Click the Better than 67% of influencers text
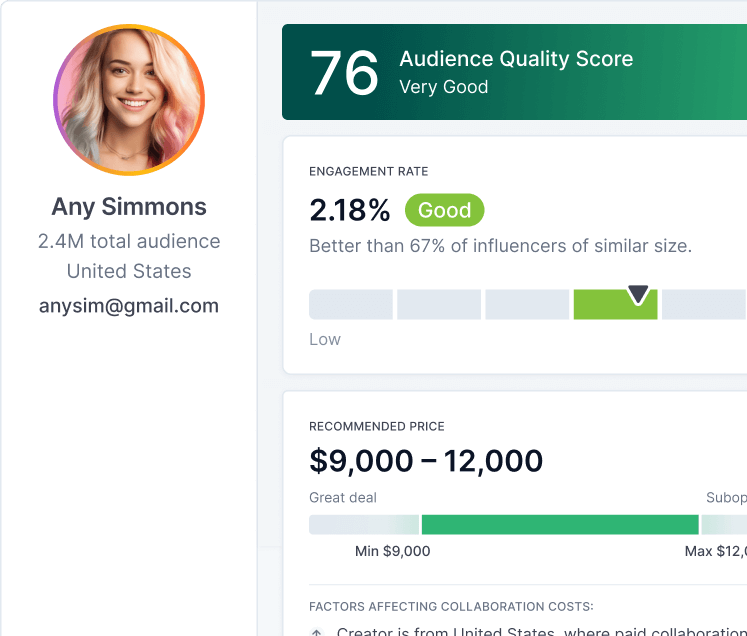747x636 pixels. pyautogui.click(x=500, y=246)
